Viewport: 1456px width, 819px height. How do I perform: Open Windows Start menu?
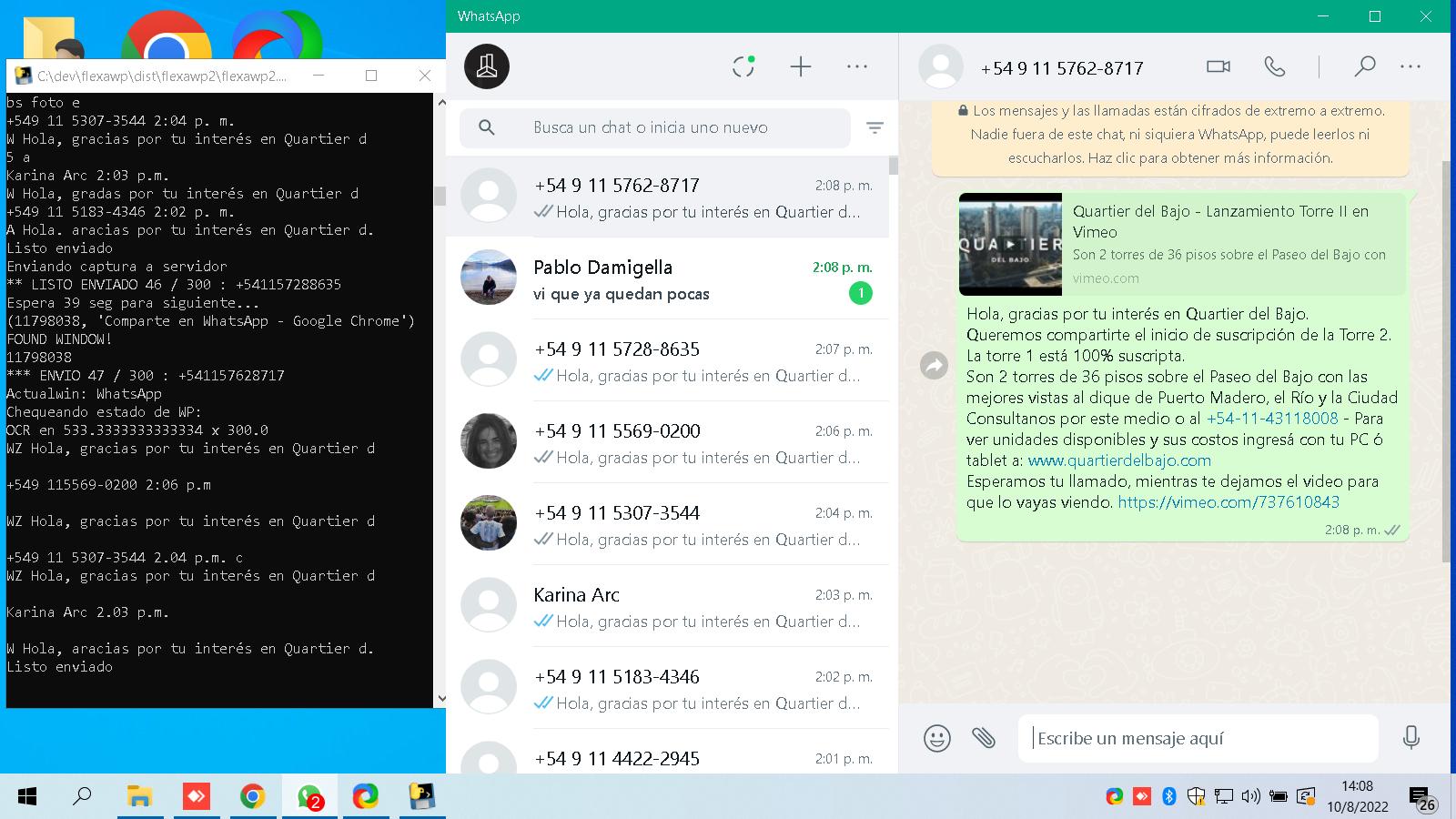click(27, 797)
